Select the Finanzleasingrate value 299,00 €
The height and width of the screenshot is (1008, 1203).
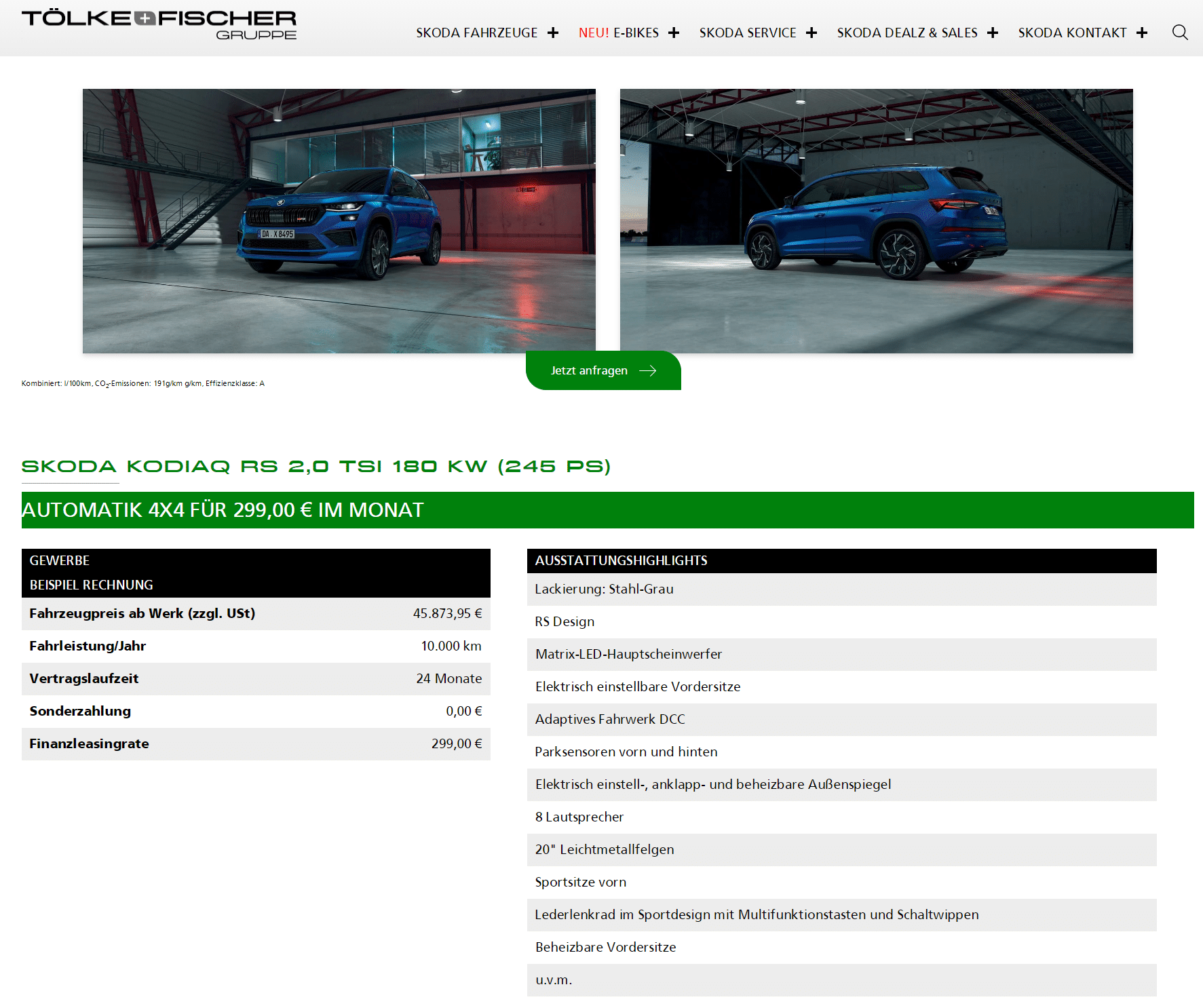coord(457,743)
